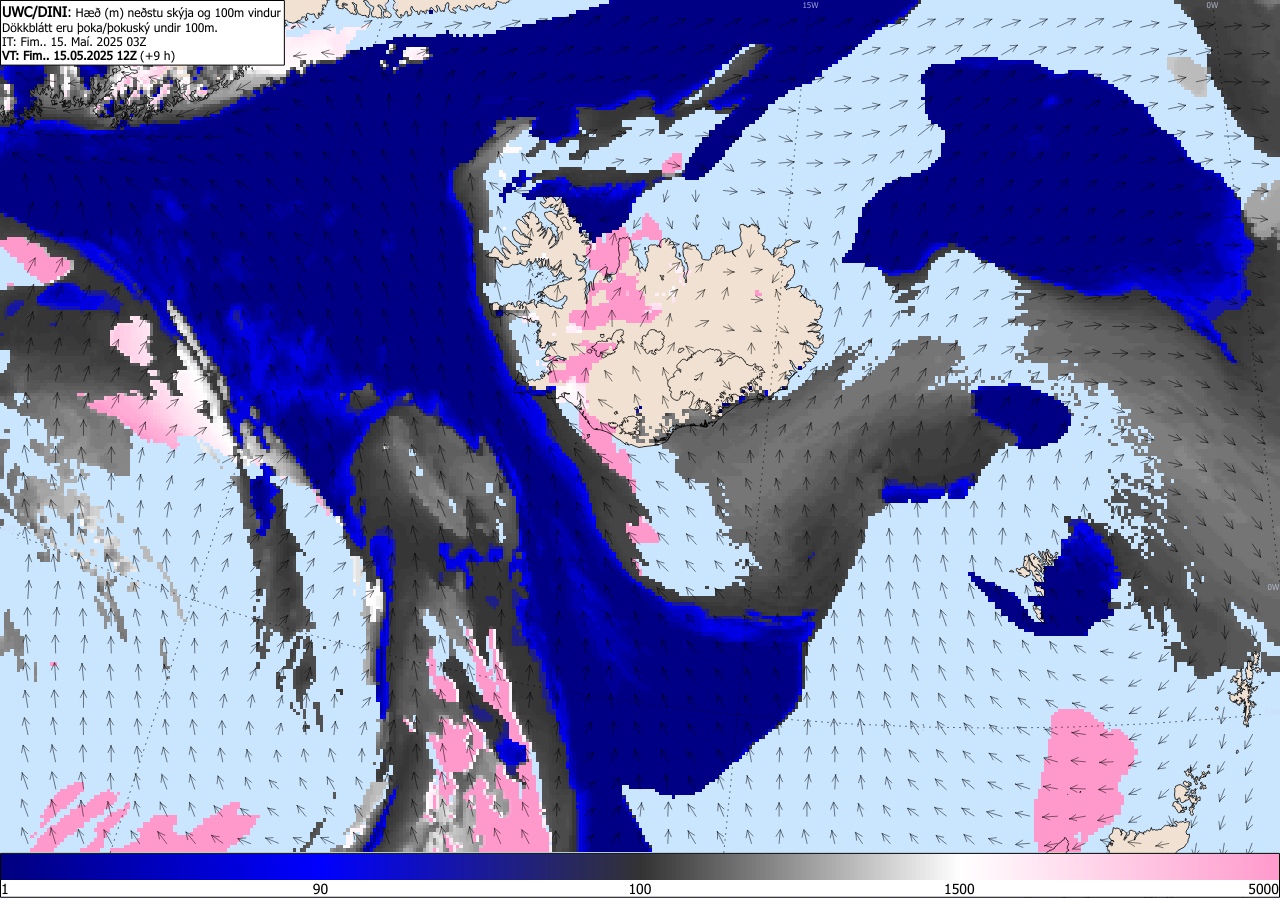Click the line 'Dökkblátt eru þoka/þokuský undir 100m.'
The width and height of the screenshot is (1280, 898).
(110, 27)
